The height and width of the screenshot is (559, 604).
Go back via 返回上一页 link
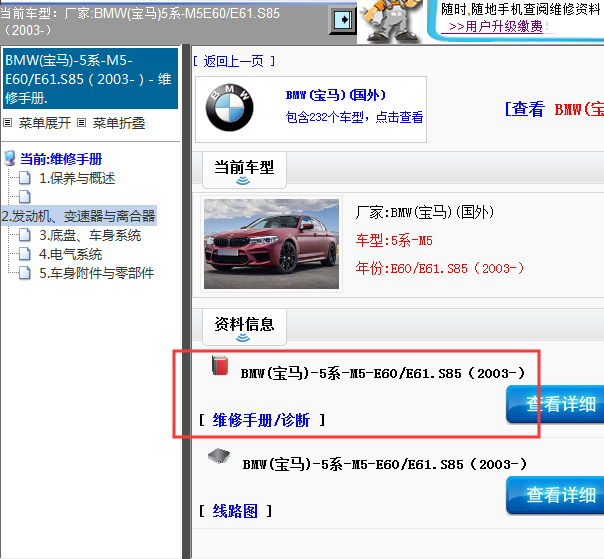[x=234, y=61]
